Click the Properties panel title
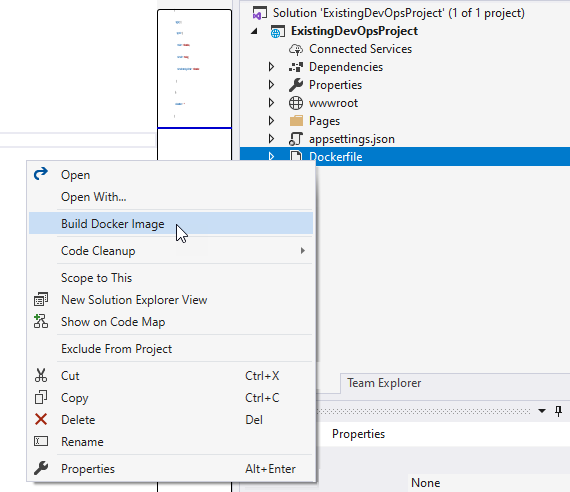 (x=358, y=434)
